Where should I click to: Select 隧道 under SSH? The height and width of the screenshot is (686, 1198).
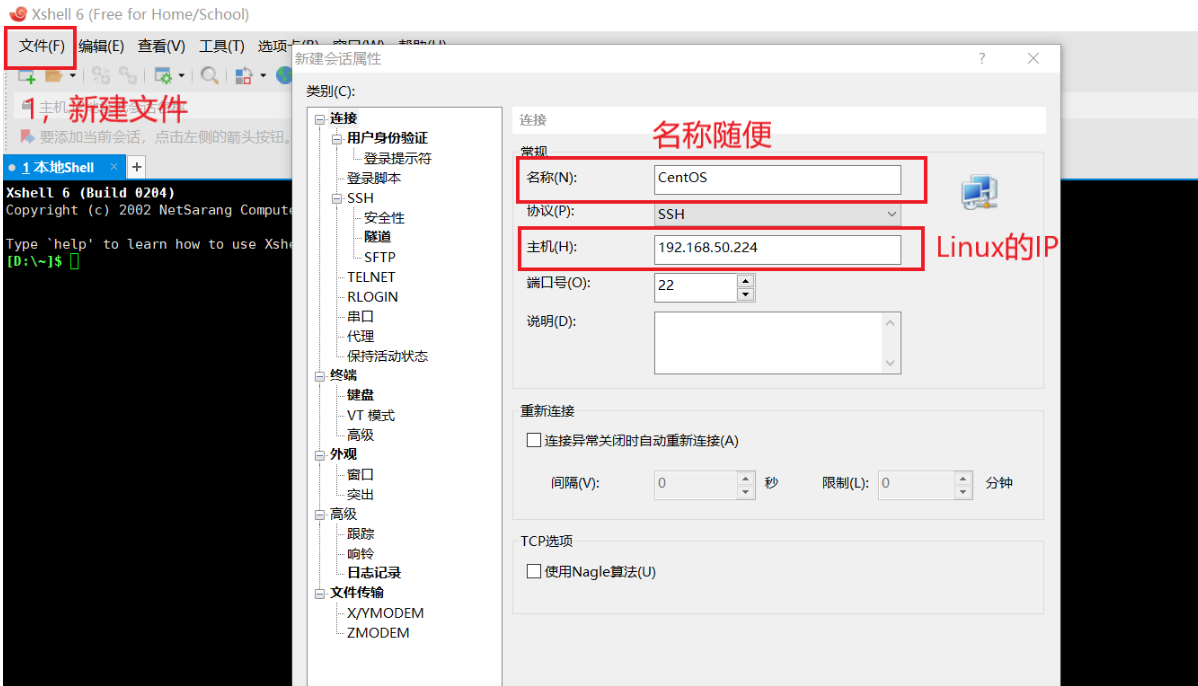(x=377, y=237)
